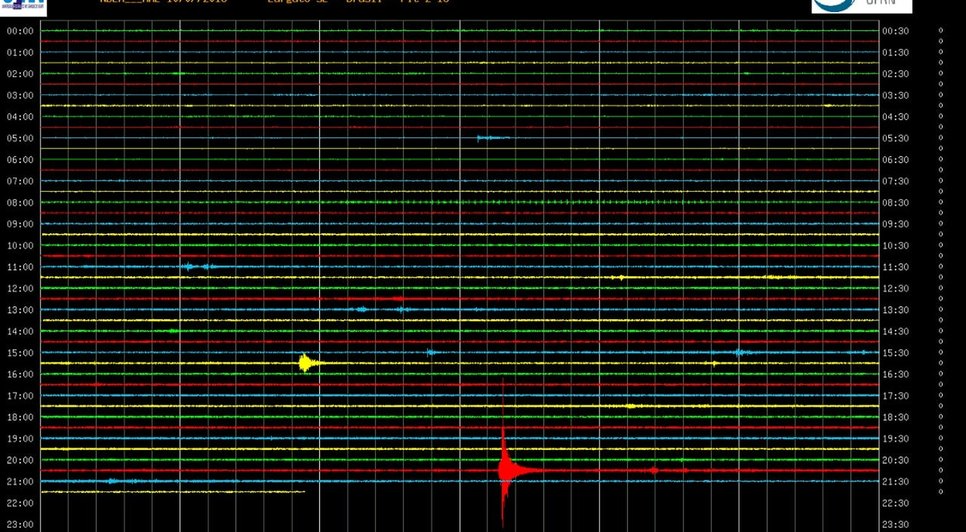The height and width of the screenshot is (532, 966).
Task: Click the 18:30 half-hour label
Action: click(896, 417)
